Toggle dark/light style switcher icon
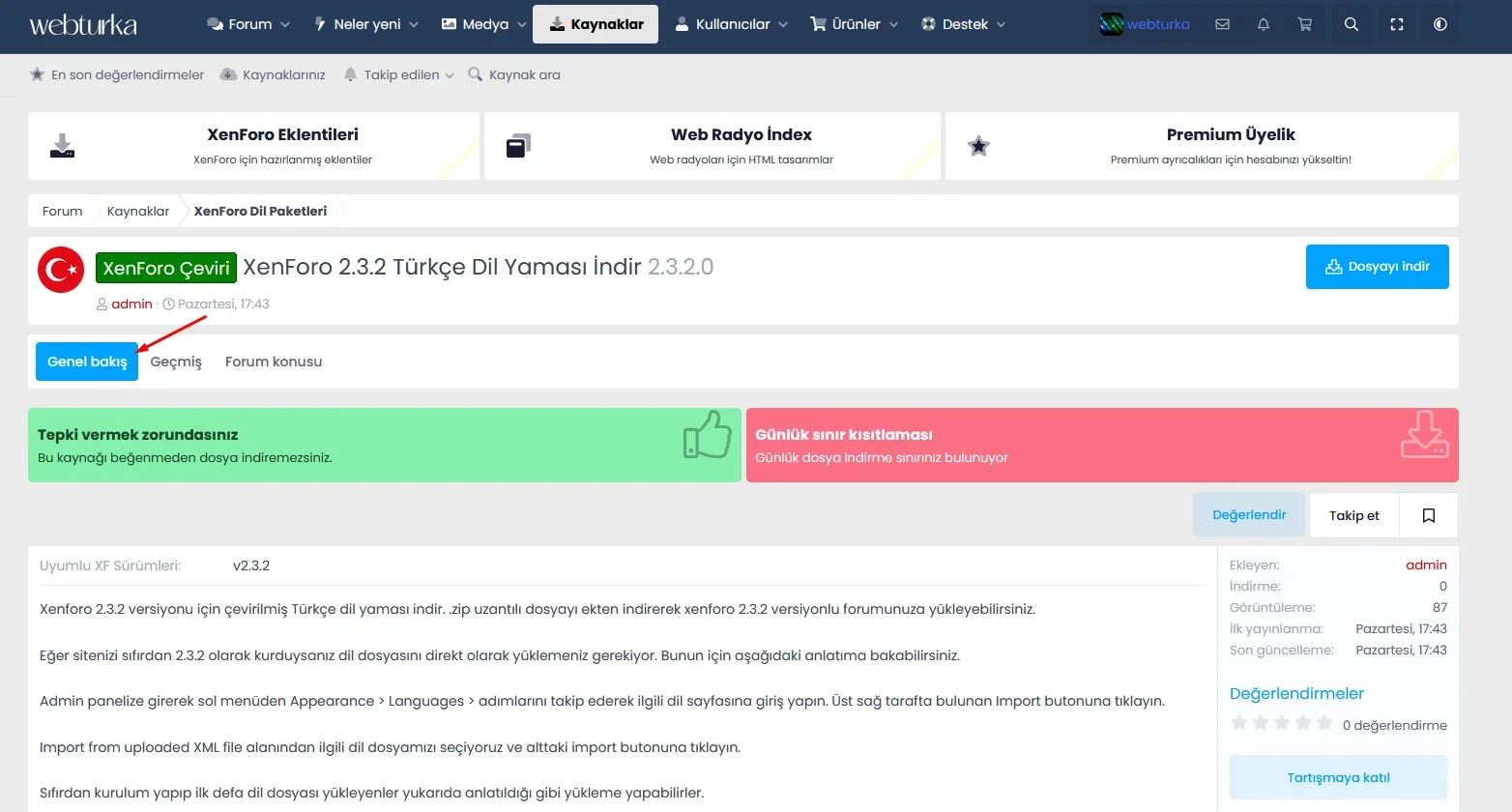This screenshot has height=812, width=1512. (1439, 24)
